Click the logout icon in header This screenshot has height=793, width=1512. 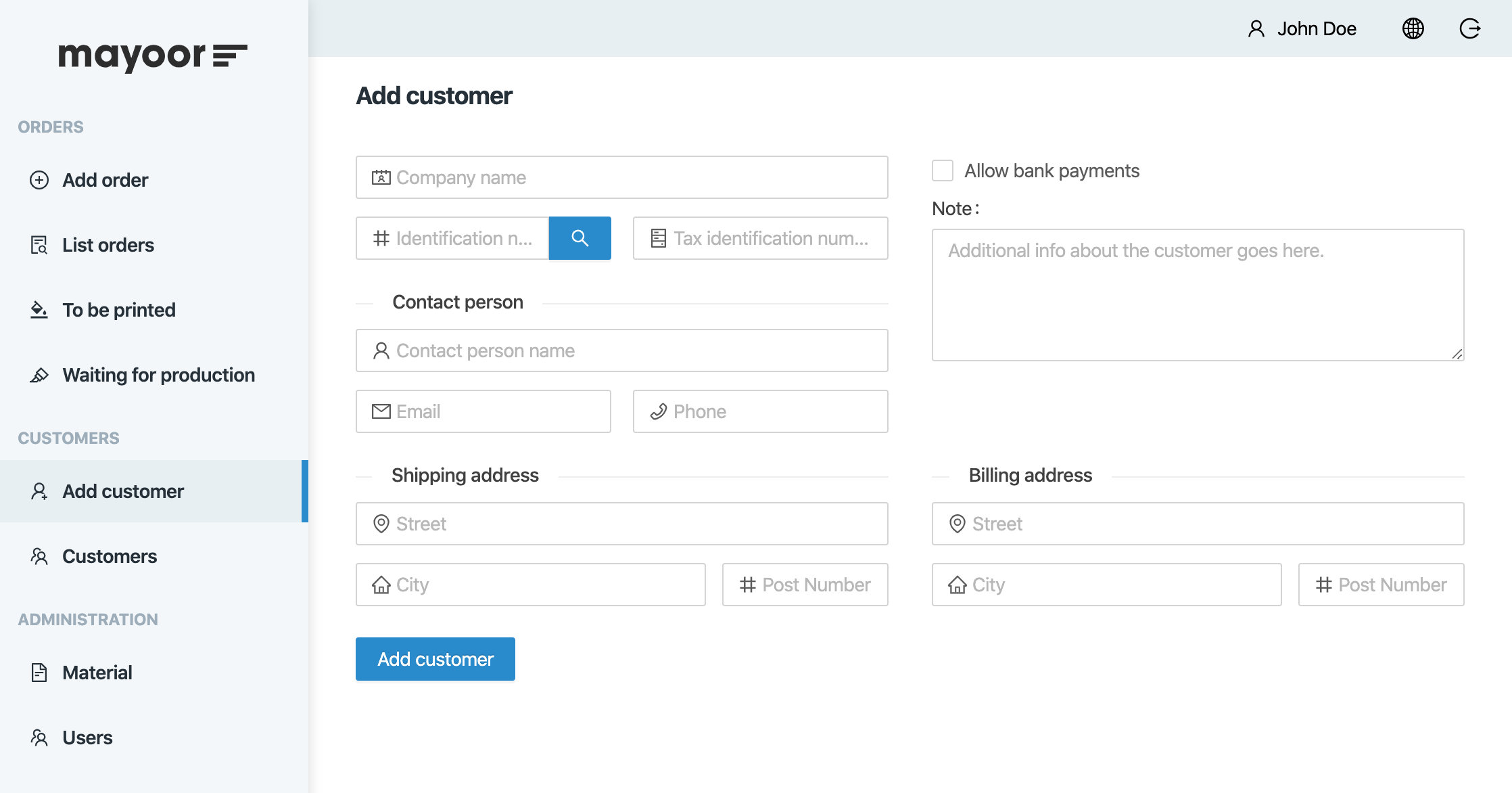pyautogui.click(x=1469, y=28)
